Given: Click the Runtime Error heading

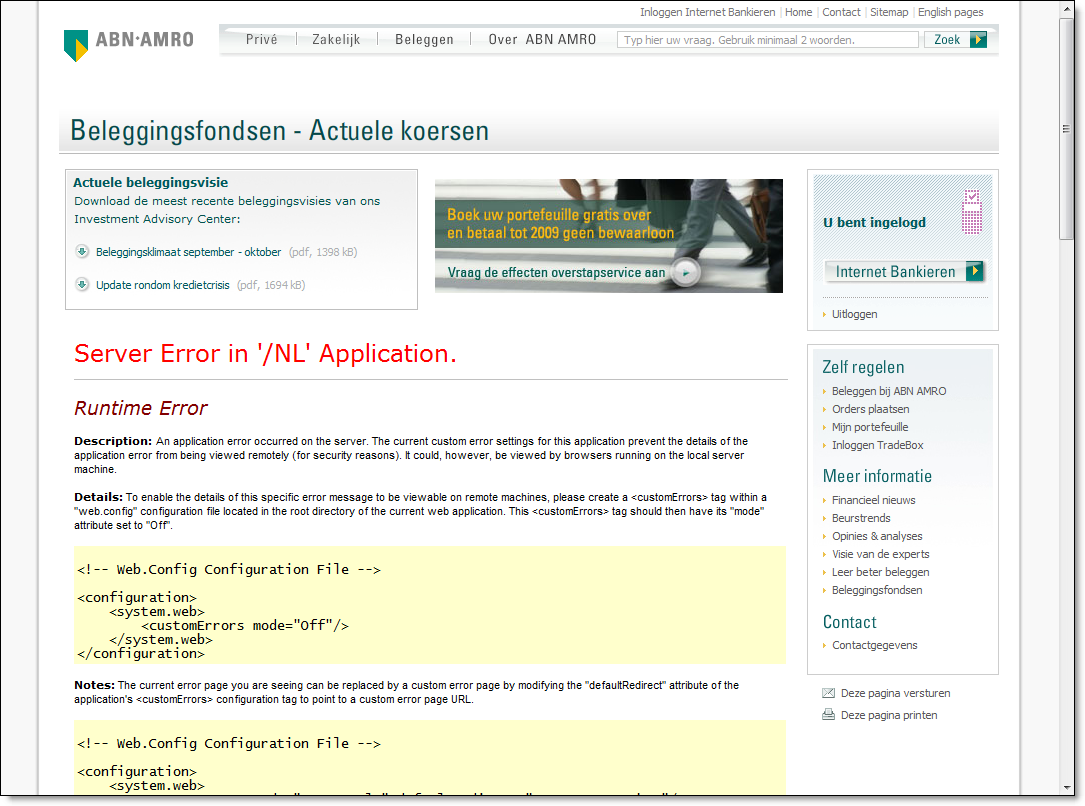Looking at the screenshot, I should (140, 408).
